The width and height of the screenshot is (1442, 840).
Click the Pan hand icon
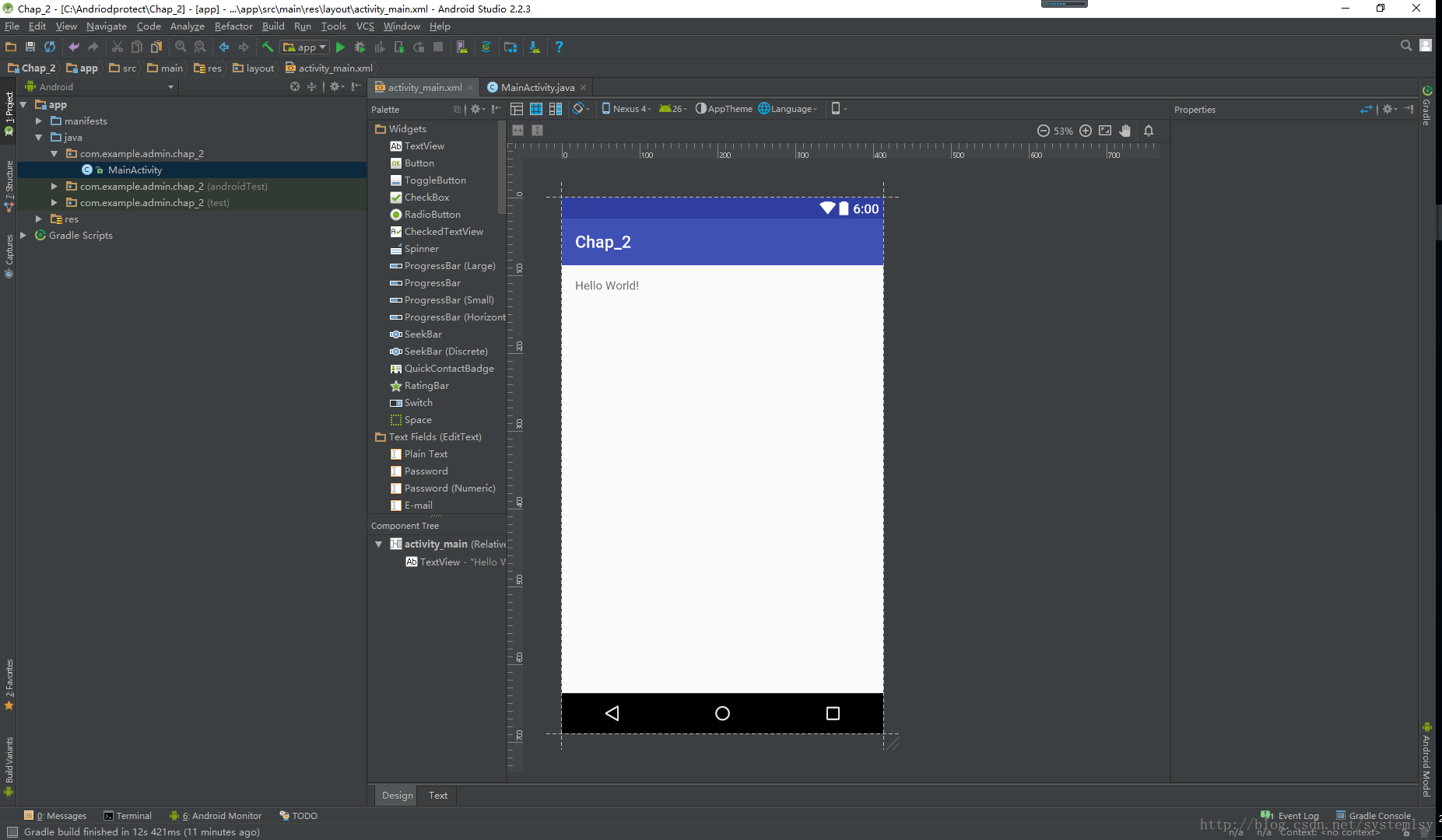coord(1125,131)
